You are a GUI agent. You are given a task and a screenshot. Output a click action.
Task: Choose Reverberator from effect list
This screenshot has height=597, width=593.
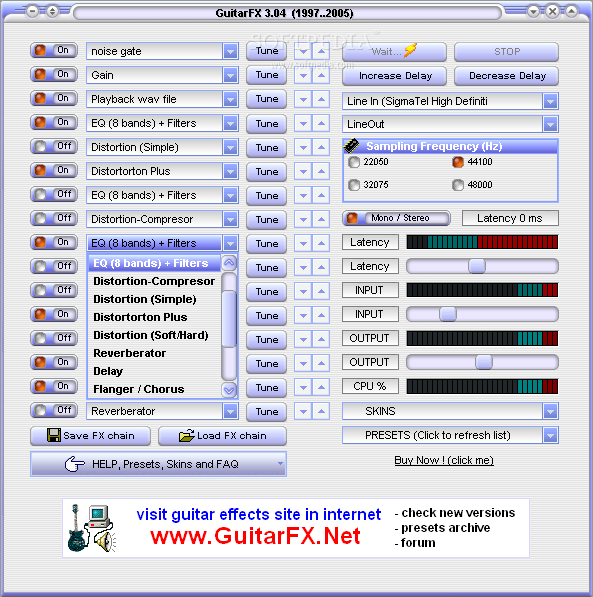pyautogui.click(x=154, y=353)
